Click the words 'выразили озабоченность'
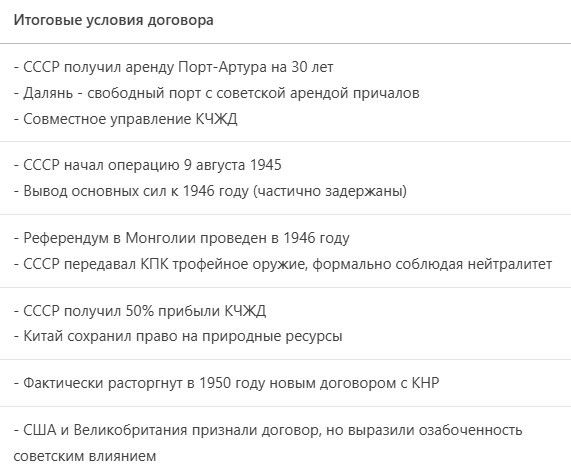Image resolution: width=571 pixels, height=476 pixels. 435,430
